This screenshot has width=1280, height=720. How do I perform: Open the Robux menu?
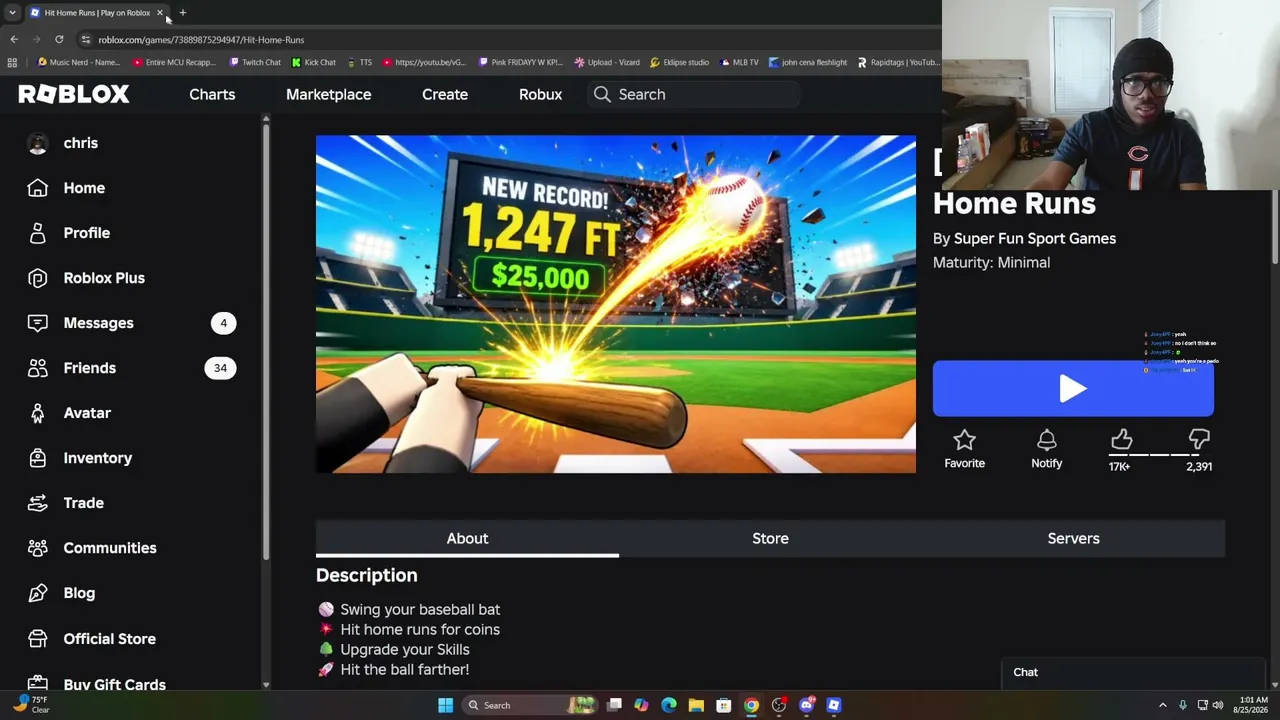coord(540,94)
